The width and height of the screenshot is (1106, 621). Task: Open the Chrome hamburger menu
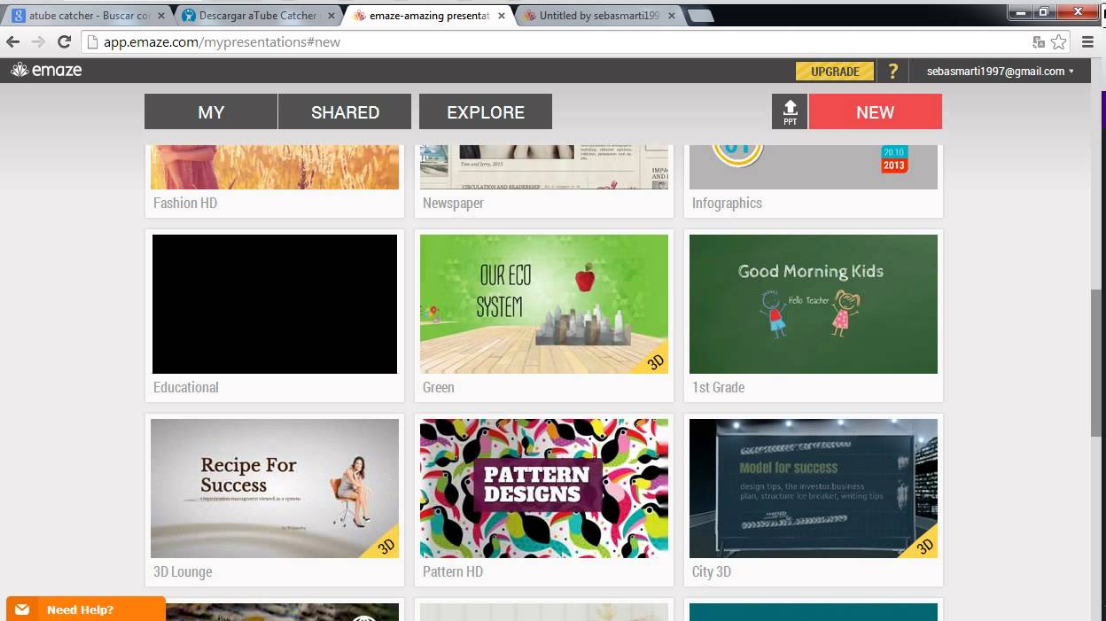pyautogui.click(x=1088, y=42)
